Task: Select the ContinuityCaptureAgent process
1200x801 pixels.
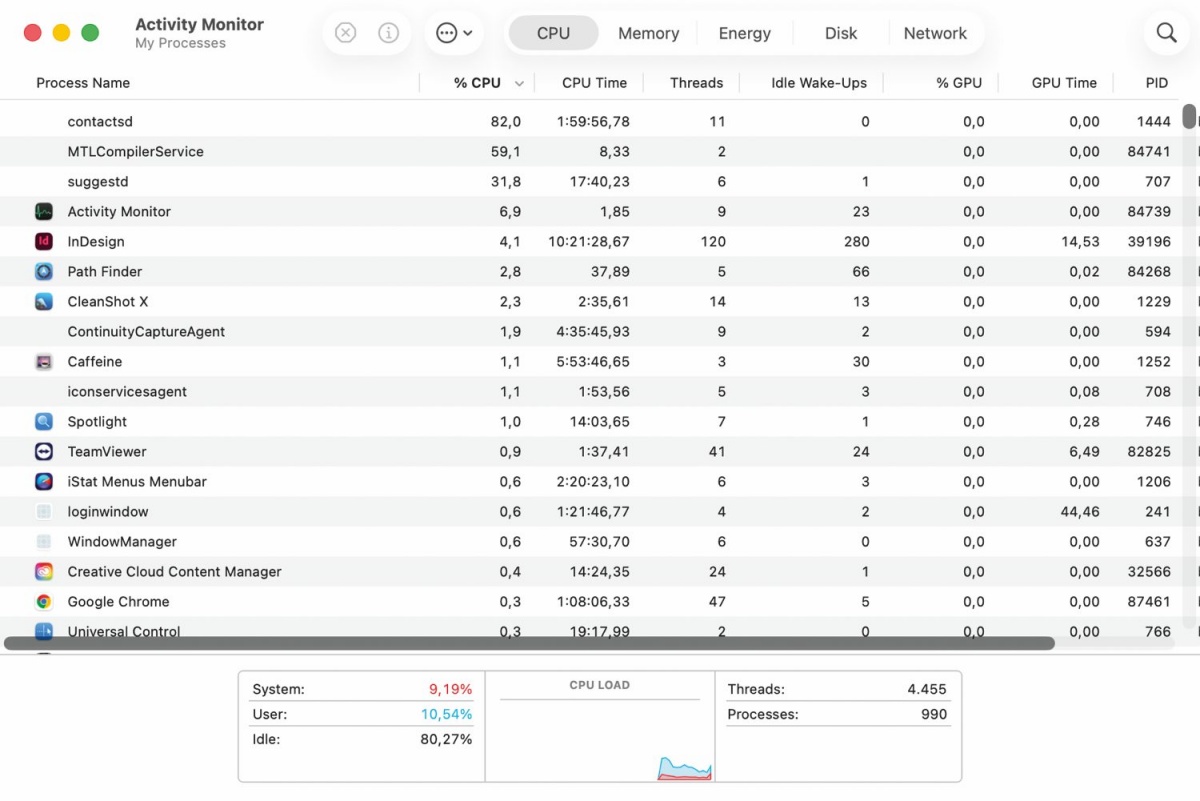Action: tap(146, 331)
